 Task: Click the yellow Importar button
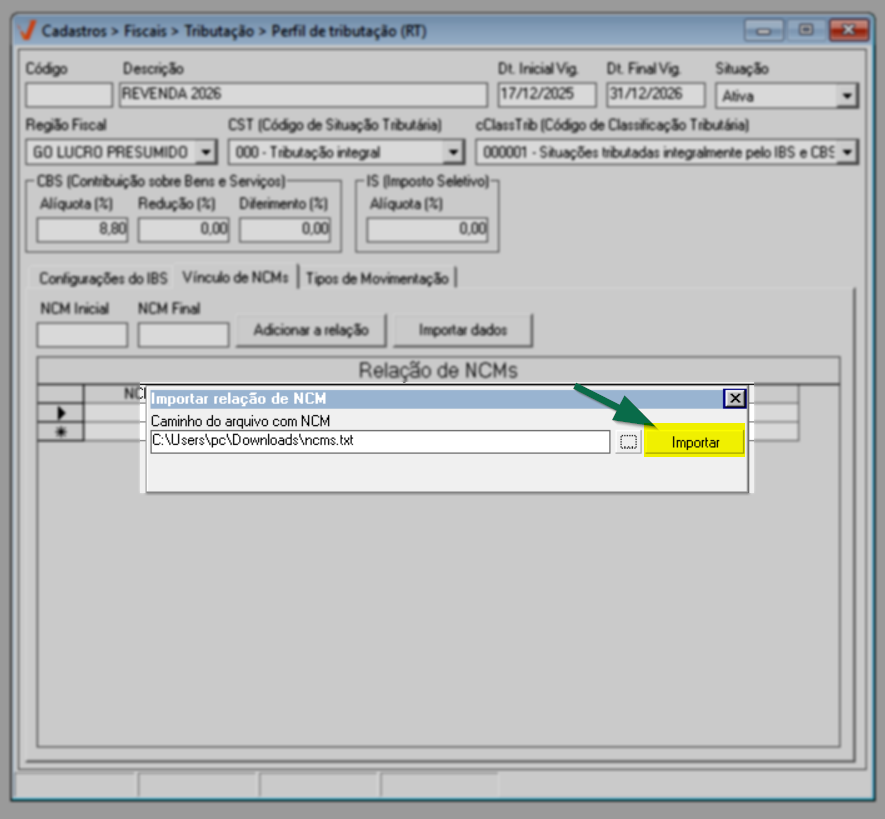[695, 442]
